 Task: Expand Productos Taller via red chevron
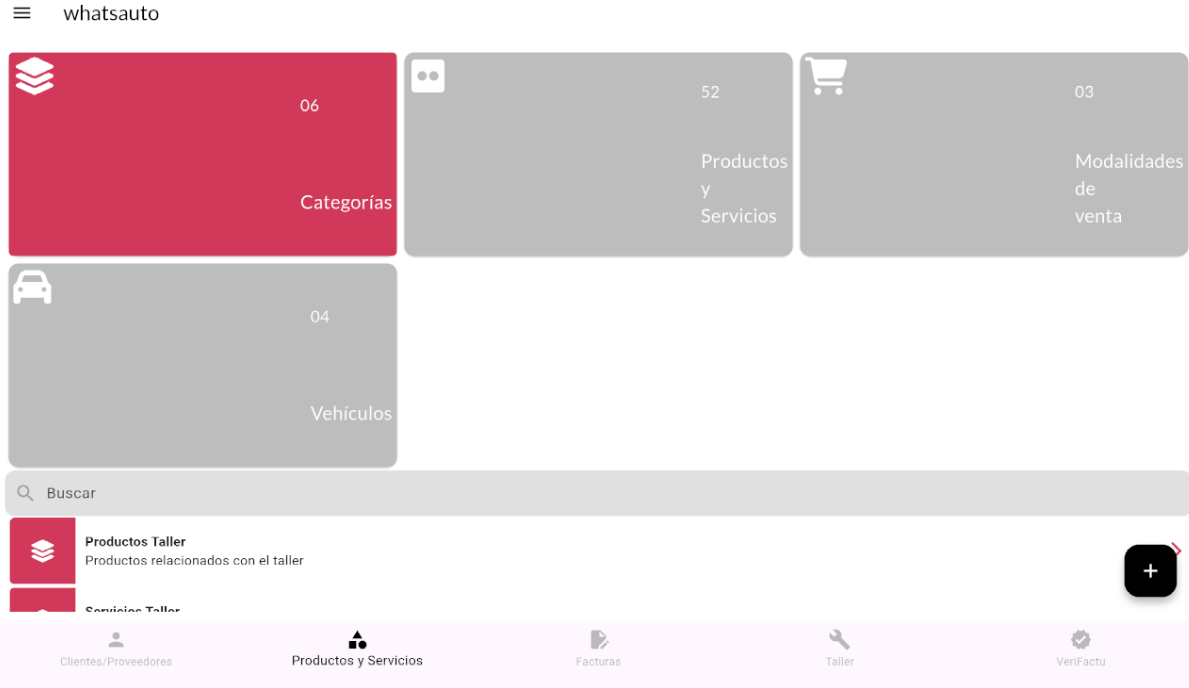pyautogui.click(x=1176, y=548)
